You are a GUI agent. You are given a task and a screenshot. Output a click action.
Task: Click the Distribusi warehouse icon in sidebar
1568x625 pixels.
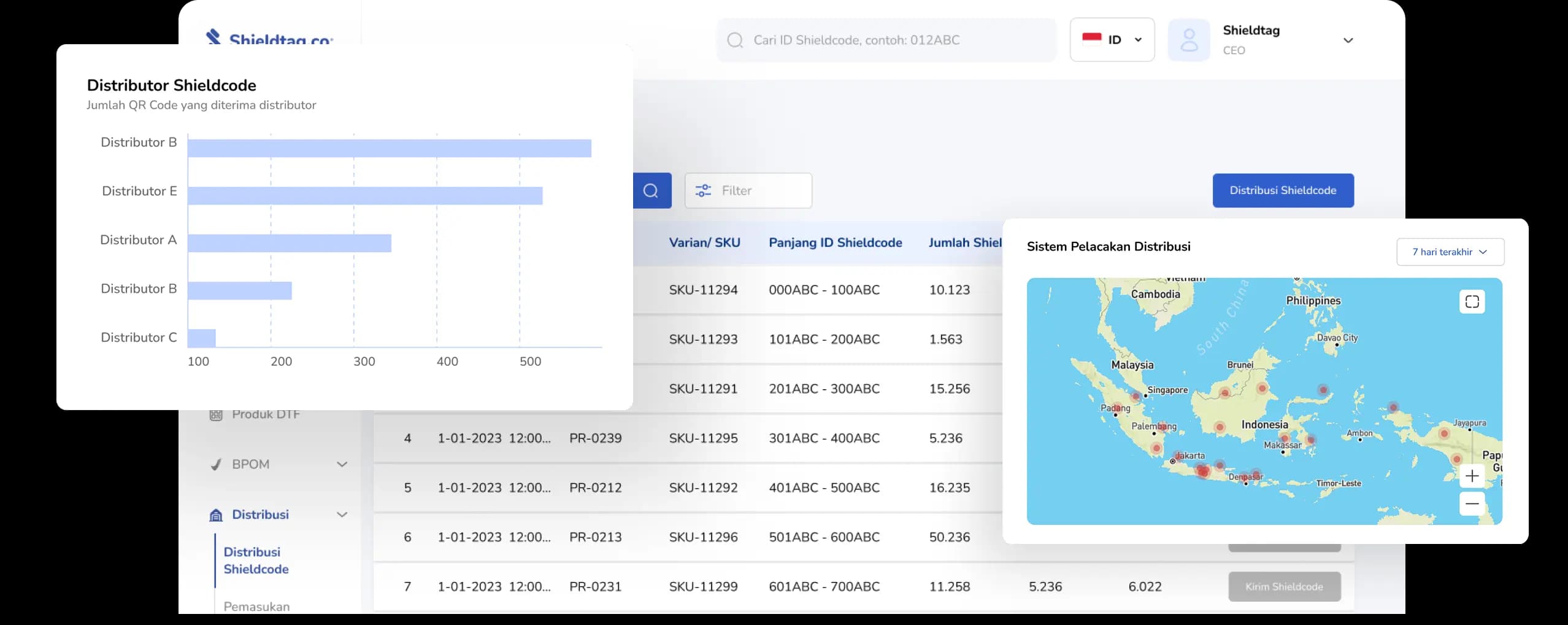(216, 515)
